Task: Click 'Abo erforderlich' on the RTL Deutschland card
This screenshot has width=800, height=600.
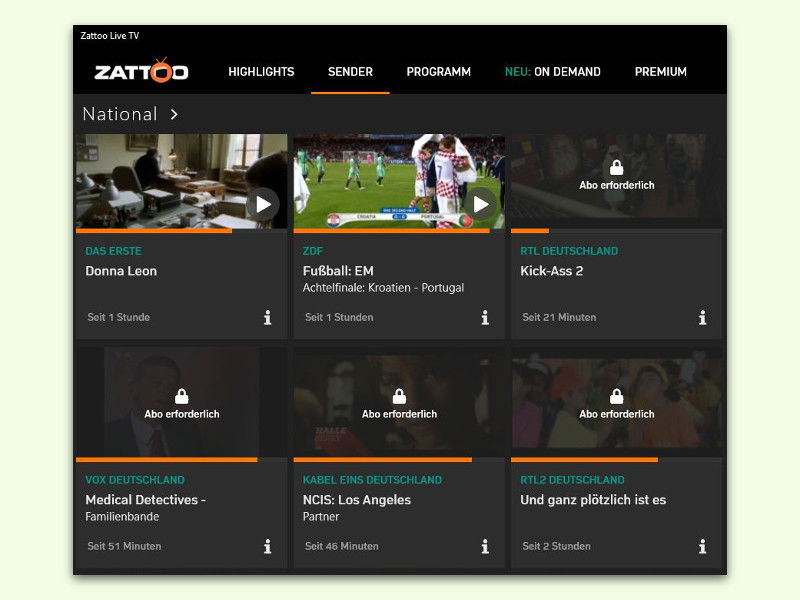Action: [616, 185]
